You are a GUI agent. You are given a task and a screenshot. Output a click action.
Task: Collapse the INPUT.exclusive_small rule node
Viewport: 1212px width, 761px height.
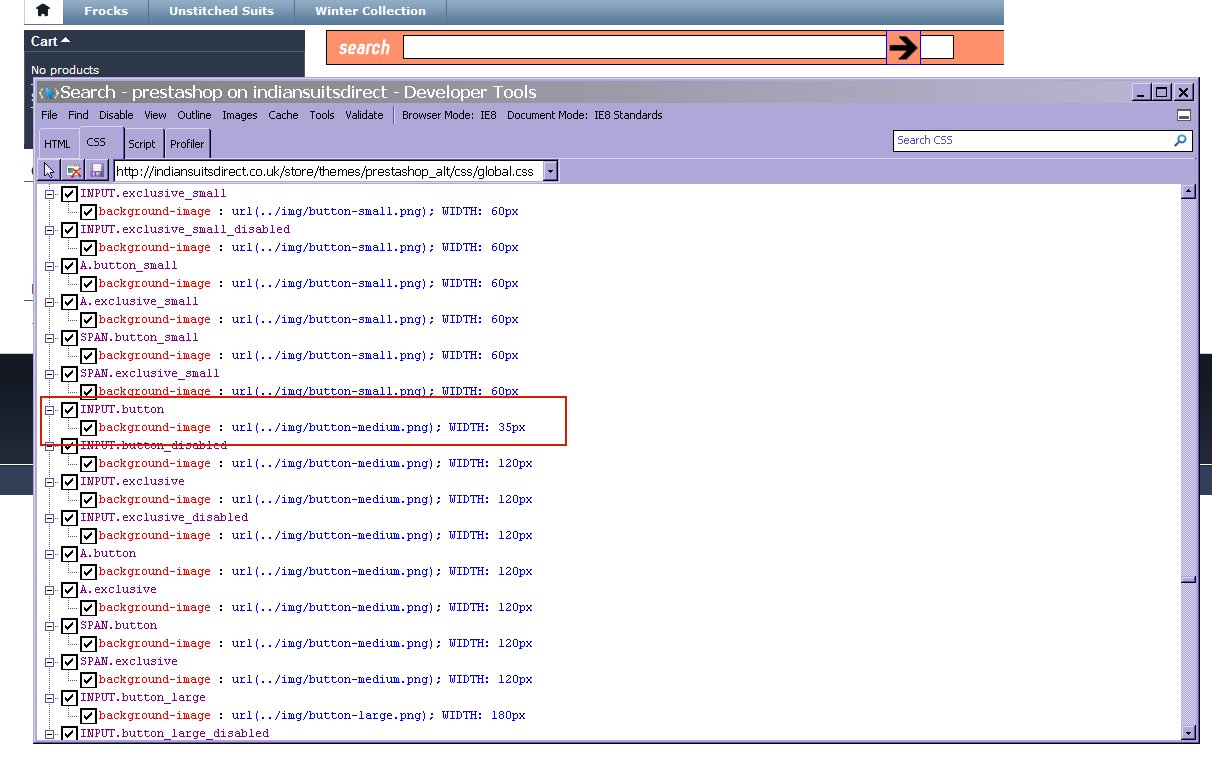pyautogui.click(x=50, y=194)
